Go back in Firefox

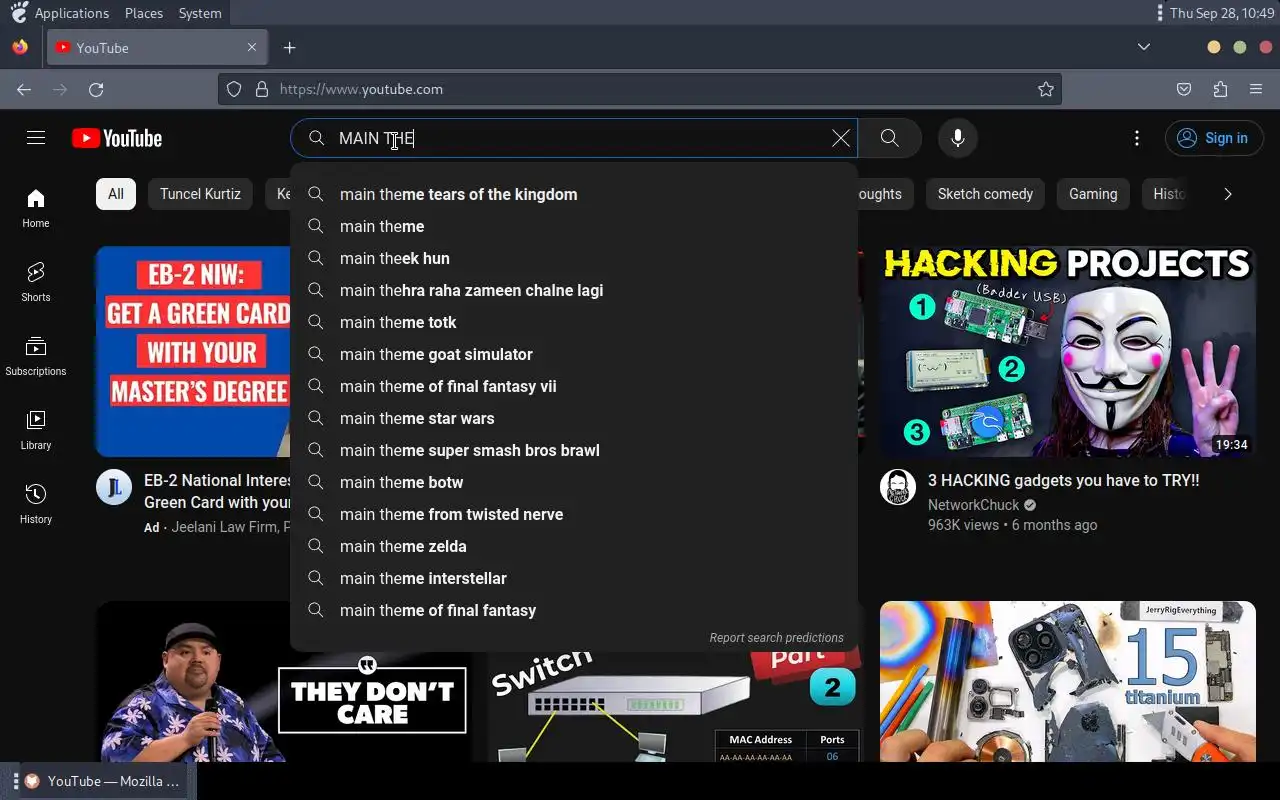point(24,89)
